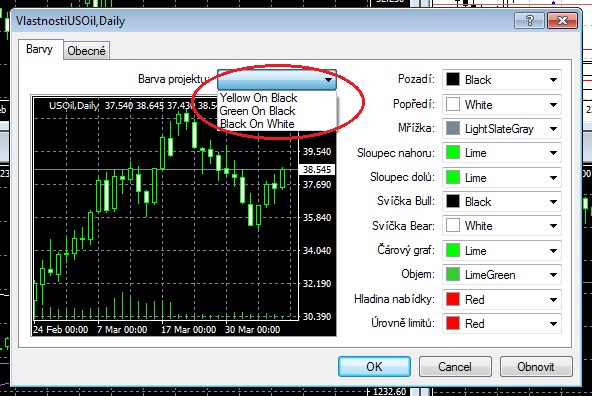Click the 35.840 price axis label
Image resolution: width=592 pixels, height=396 pixels.
tap(317, 217)
